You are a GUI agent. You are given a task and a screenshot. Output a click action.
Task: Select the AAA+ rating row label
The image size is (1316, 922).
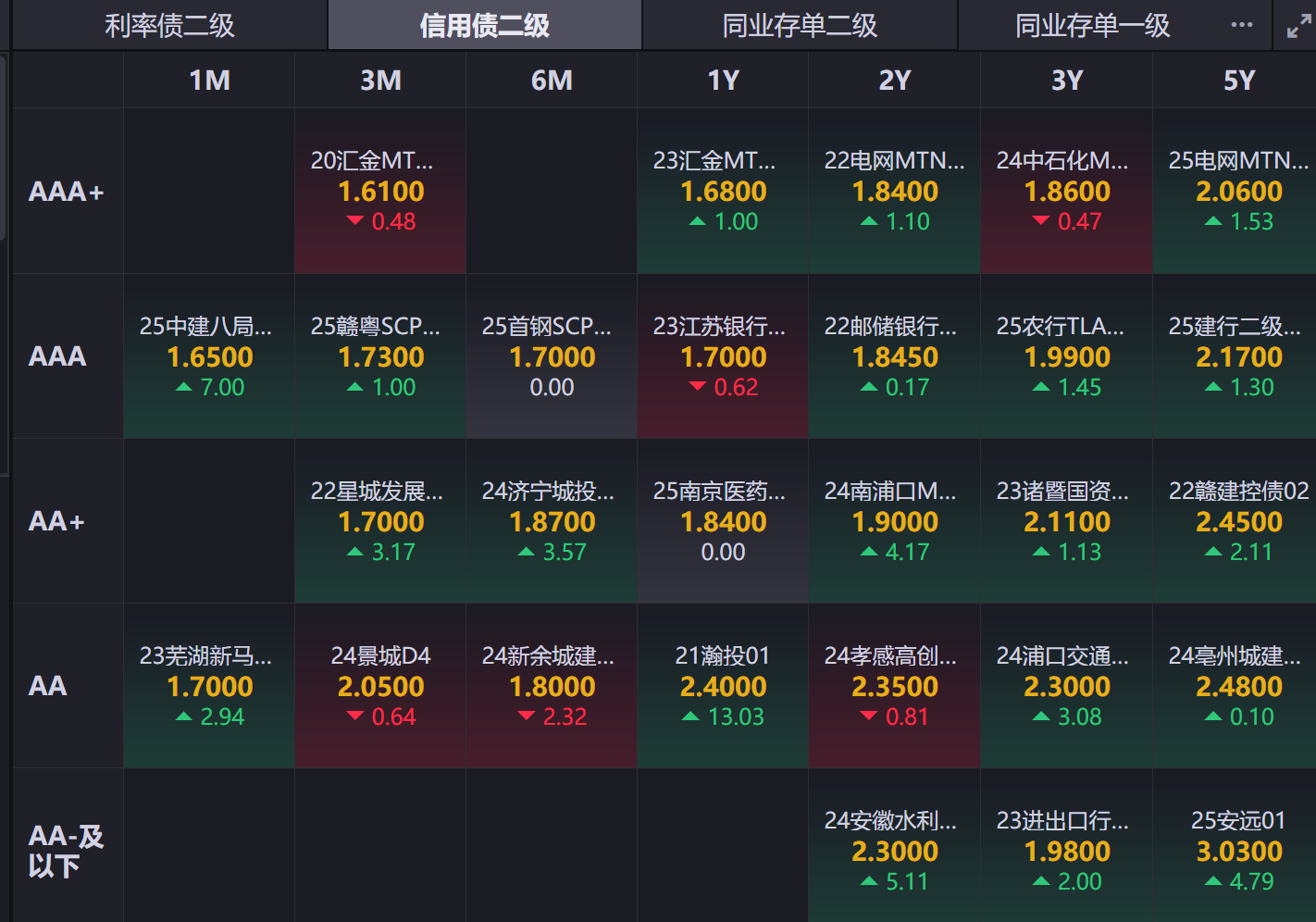(67, 192)
